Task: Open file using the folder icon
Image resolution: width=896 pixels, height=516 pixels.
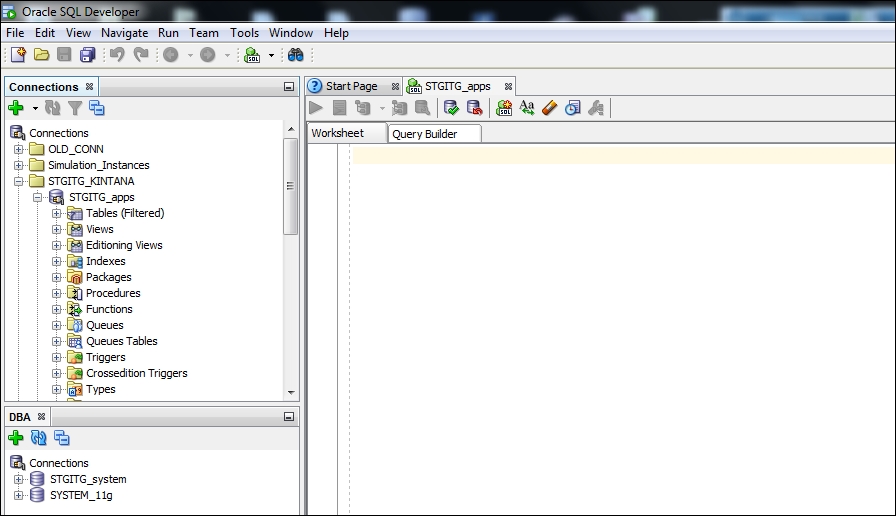Action: (x=41, y=55)
